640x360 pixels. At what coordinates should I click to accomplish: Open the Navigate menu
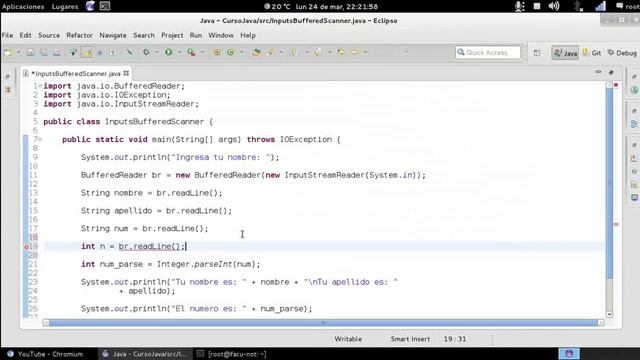(x=113, y=35)
